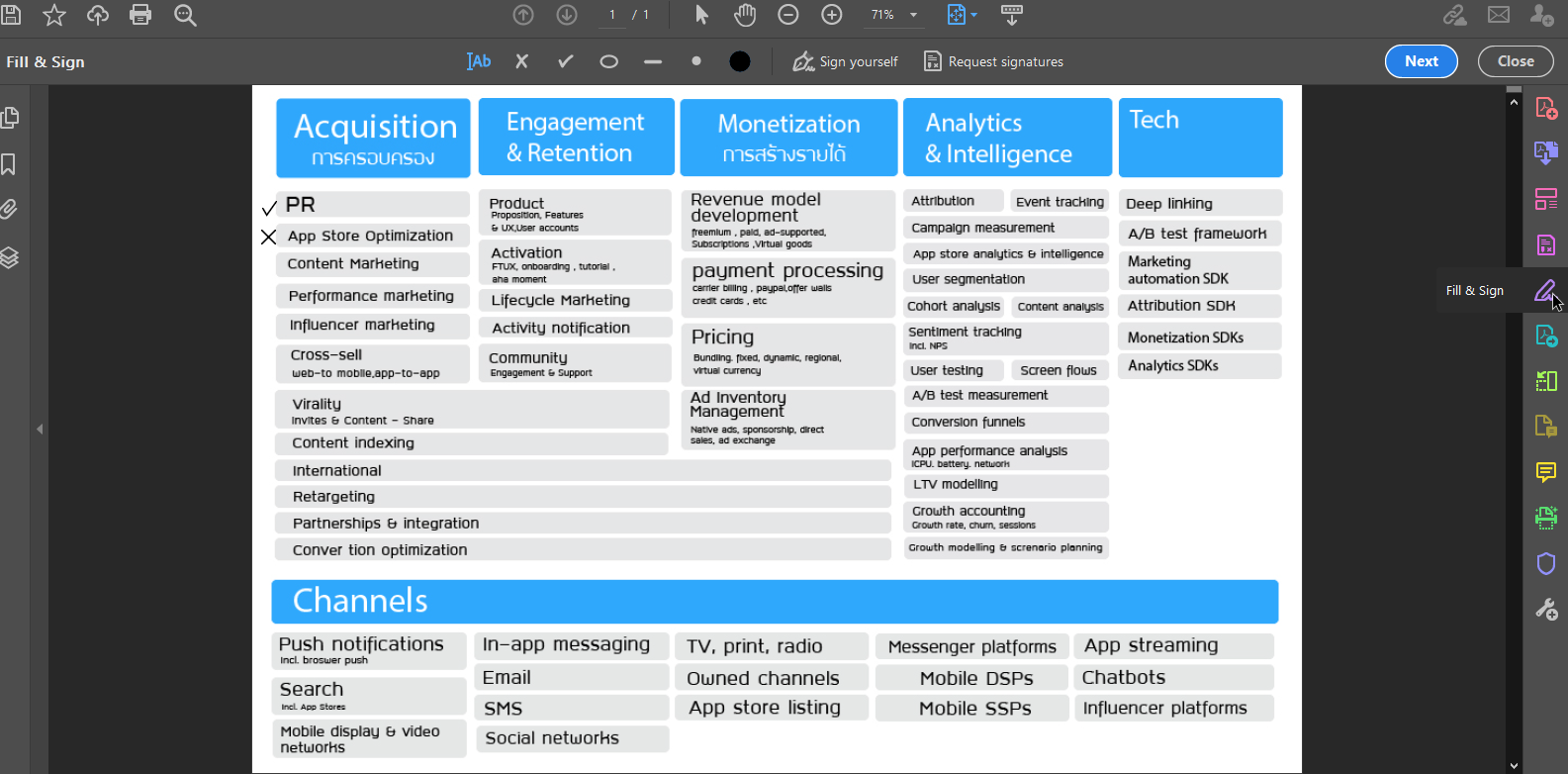Screen dimensions: 1568x774
Task: Select the circle tool in Fill & Sign
Action: [608, 61]
